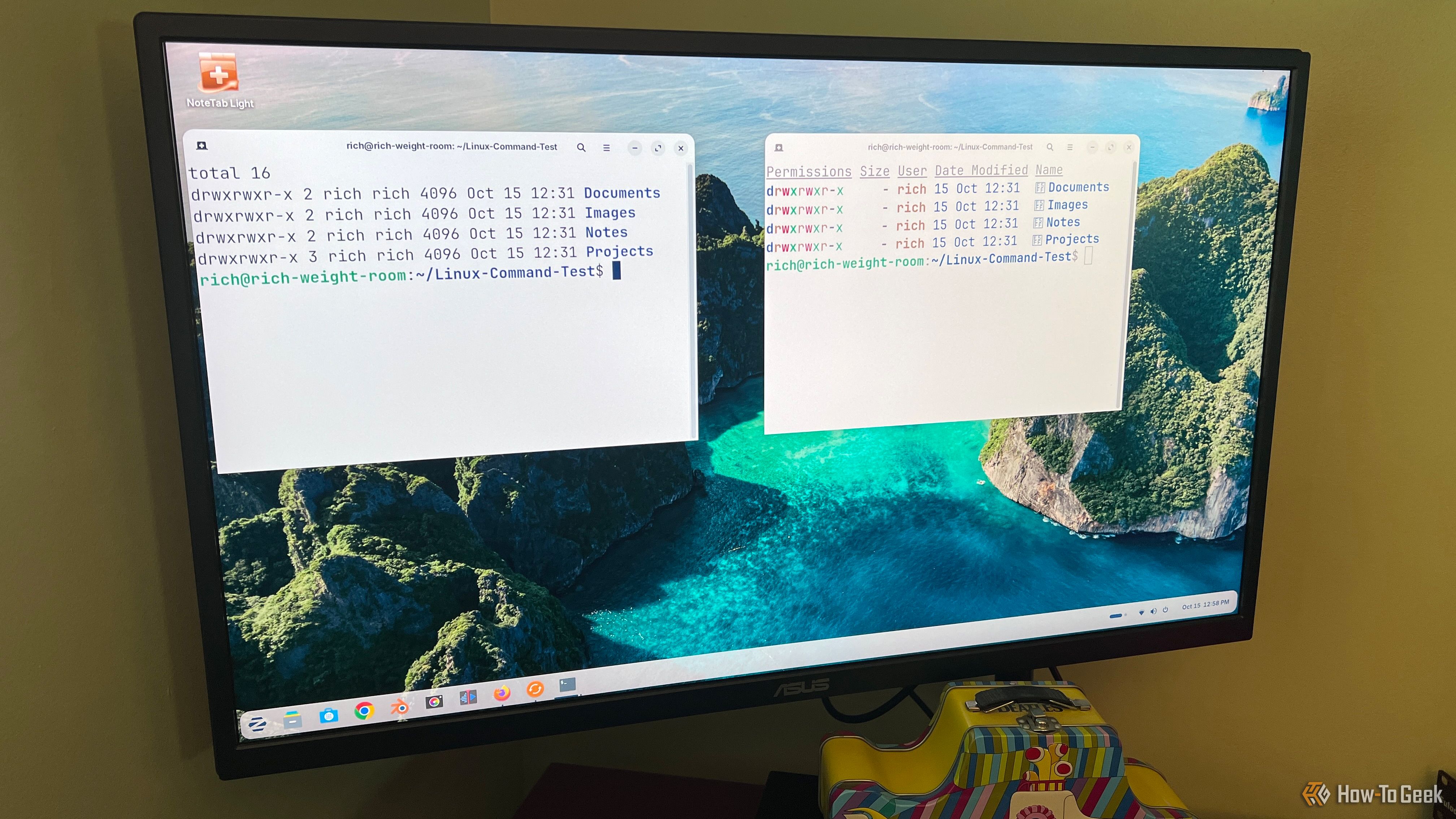Screen dimensions: 1456x819
Task: Click 'Images' in the right terminal listing
Action: click(x=1067, y=205)
